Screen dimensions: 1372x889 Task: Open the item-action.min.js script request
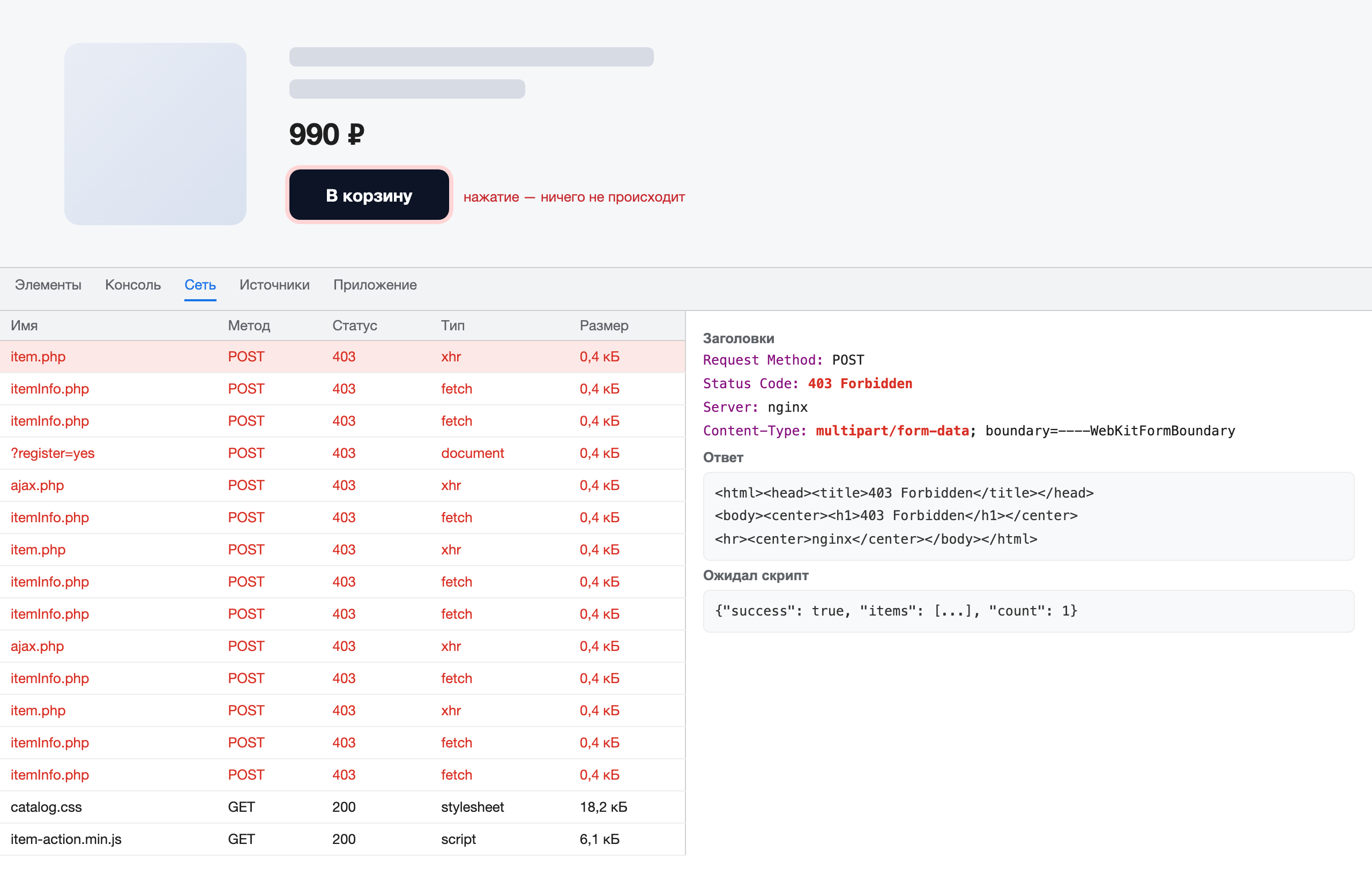tap(342, 839)
